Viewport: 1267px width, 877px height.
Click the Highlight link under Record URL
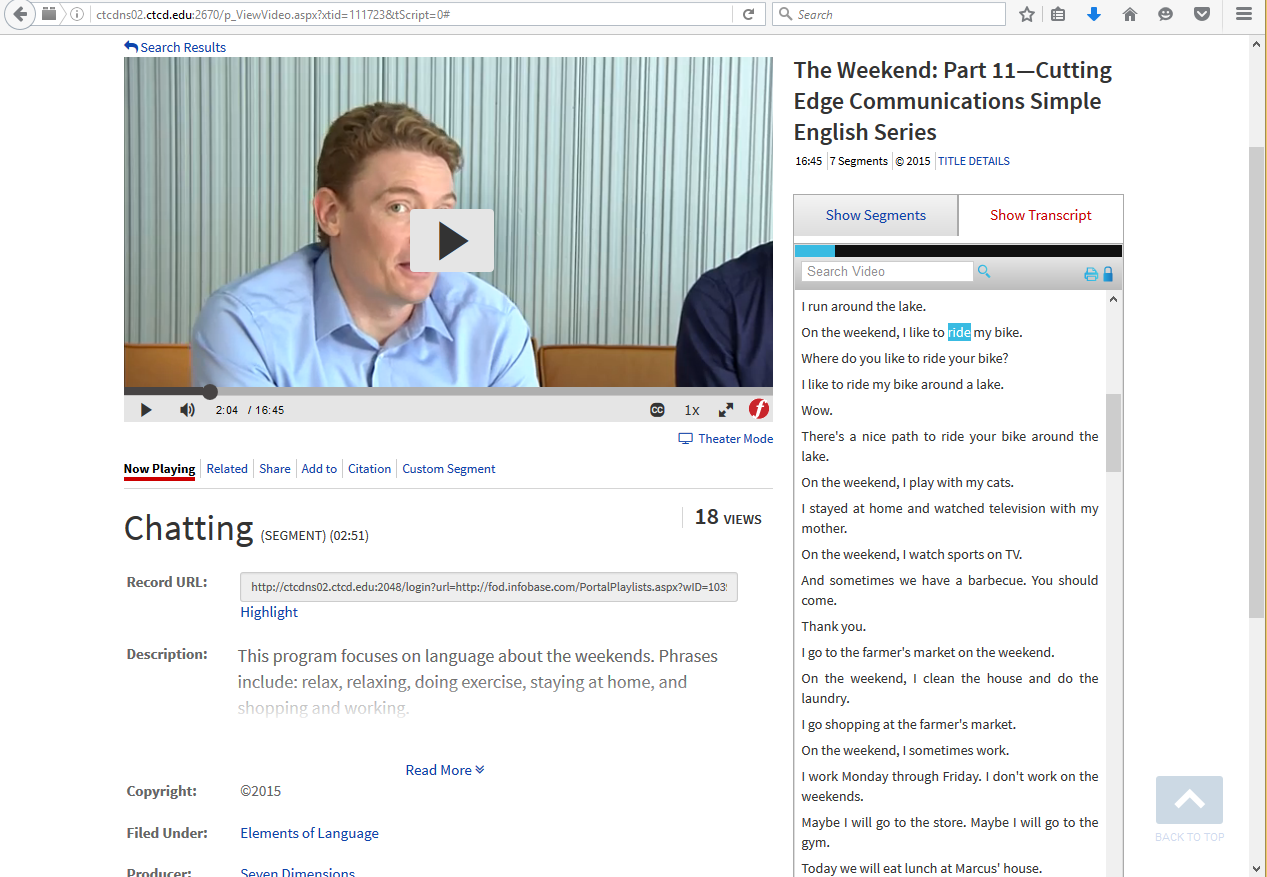[269, 612]
